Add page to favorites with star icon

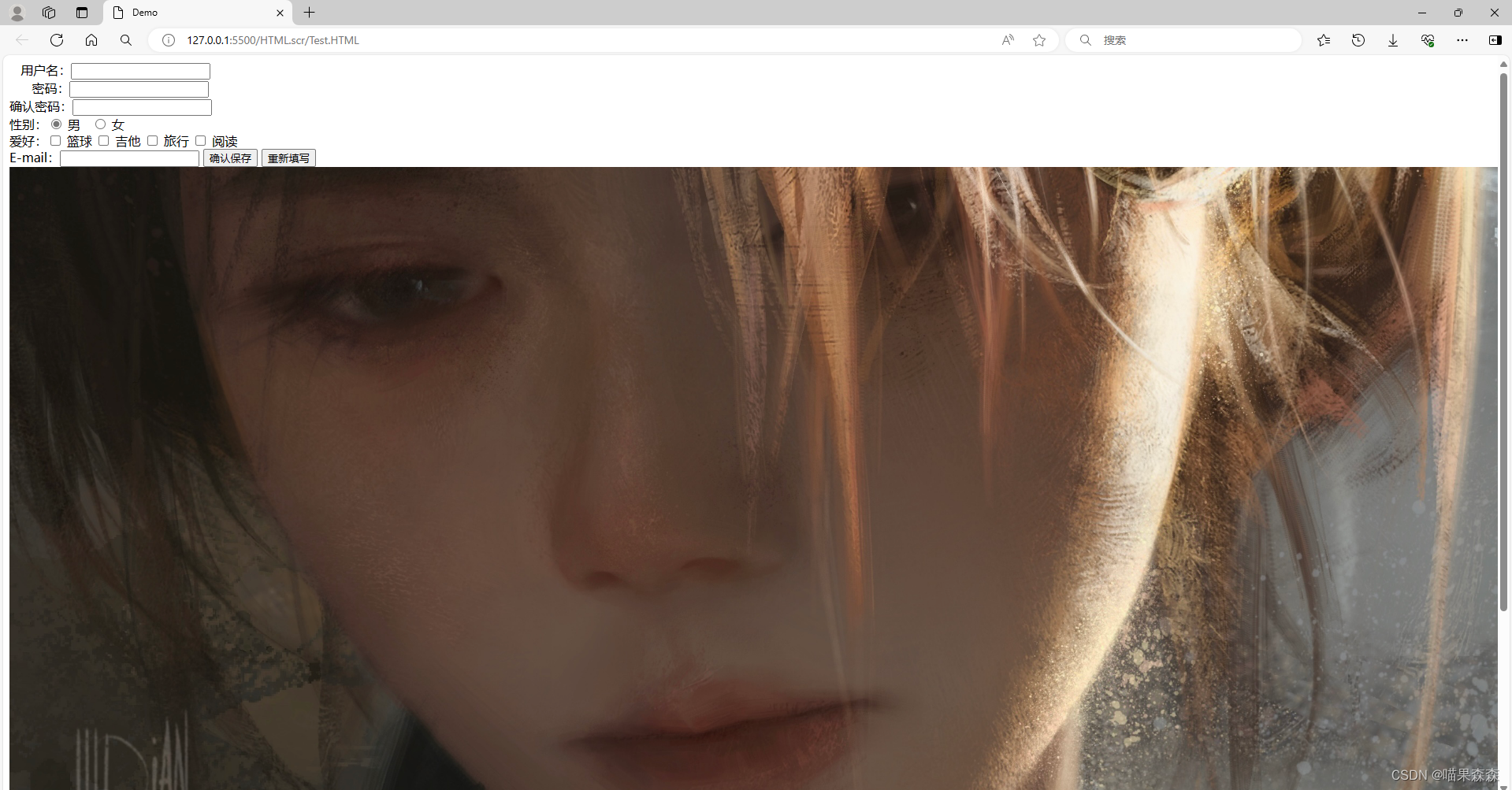(x=1039, y=40)
